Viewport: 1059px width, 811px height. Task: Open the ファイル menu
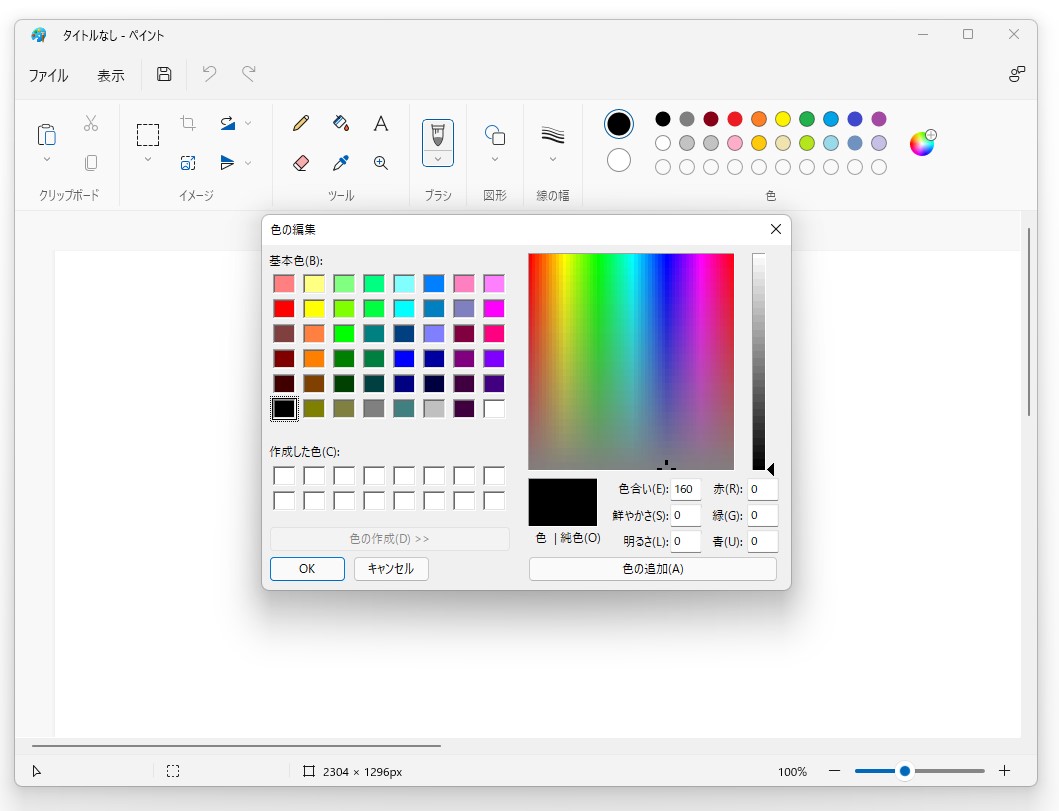click(49, 75)
